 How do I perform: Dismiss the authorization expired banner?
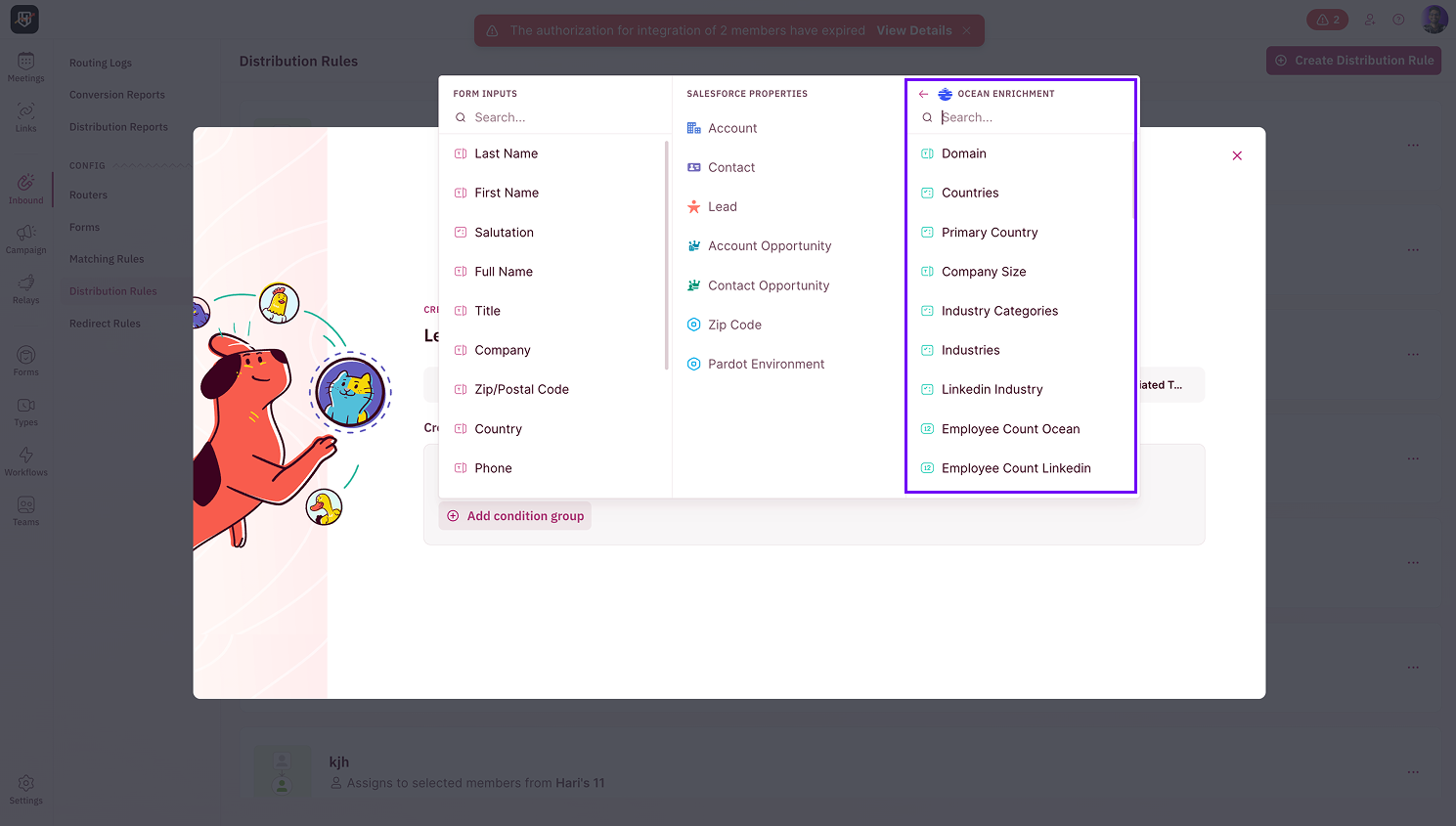point(966,30)
